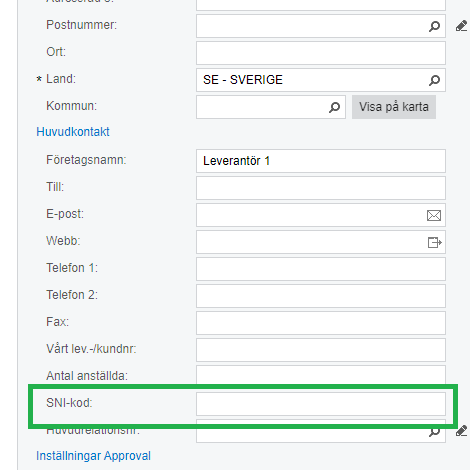Click the Visa på karta button
470x470 pixels.
click(394, 107)
